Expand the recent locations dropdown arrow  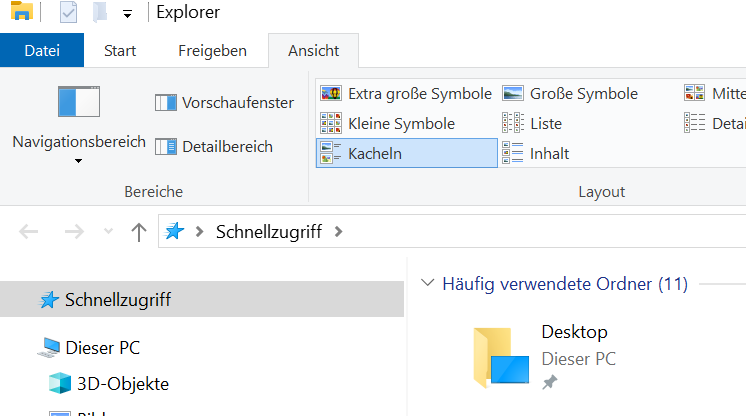pos(108,232)
